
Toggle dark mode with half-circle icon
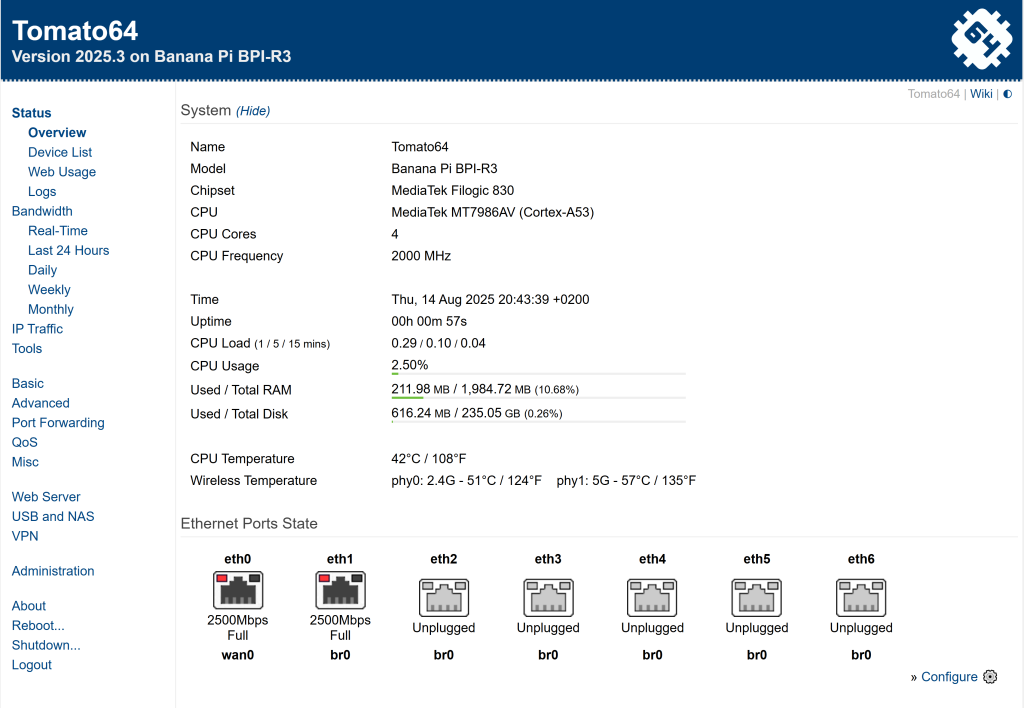pos(1008,94)
